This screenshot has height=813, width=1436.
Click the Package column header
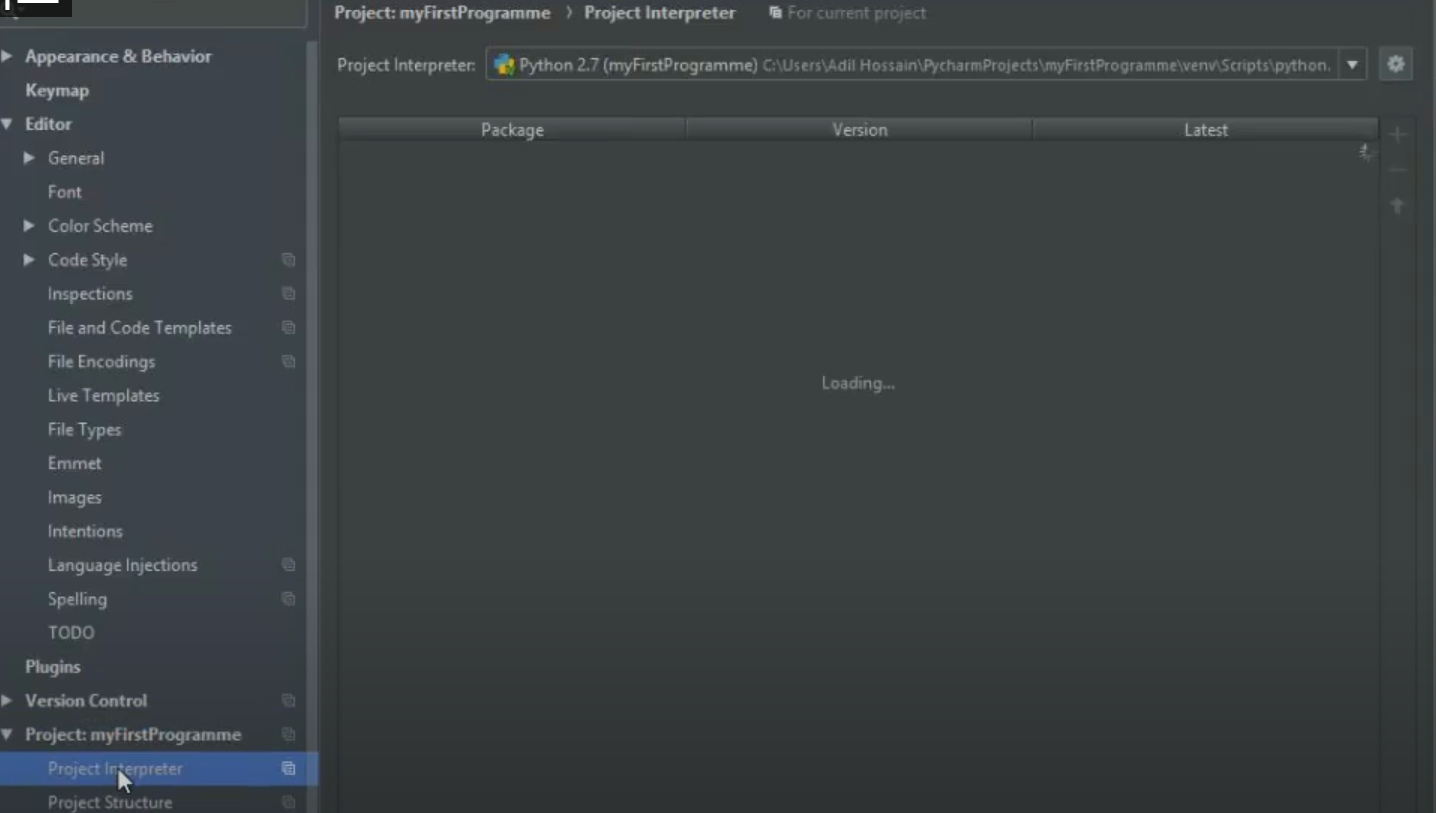pos(512,130)
